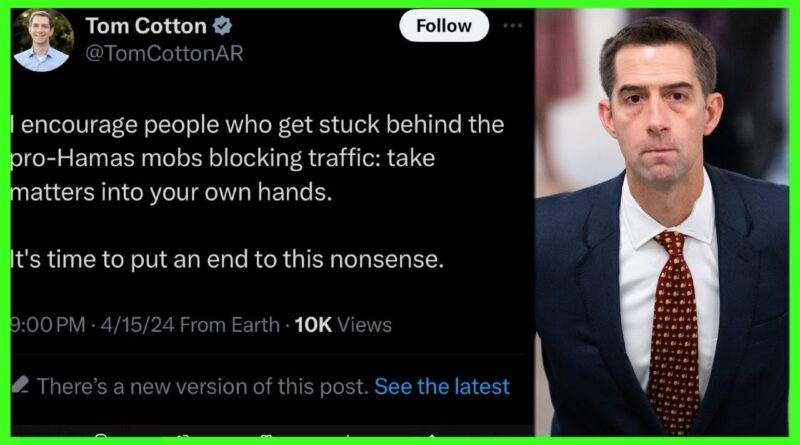800x445 pixels.
Task: Click the 'From Earth' location text
Action: (x=230, y=325)
